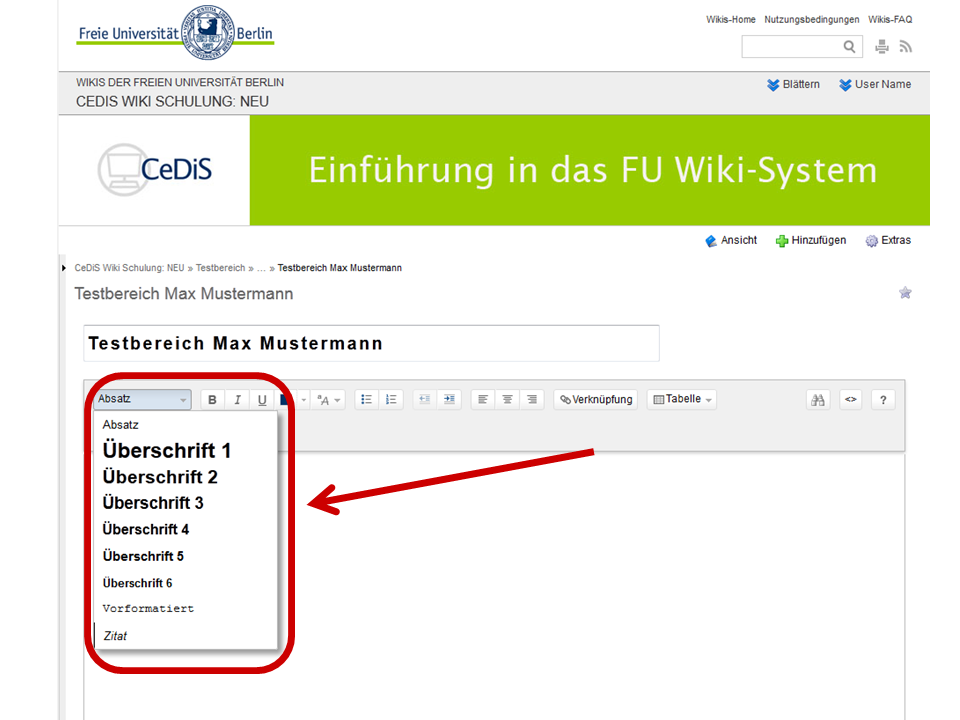Go to Testbereich breadcrumb
Viewport: 960px width, 720px height.
tap(220, 268)
